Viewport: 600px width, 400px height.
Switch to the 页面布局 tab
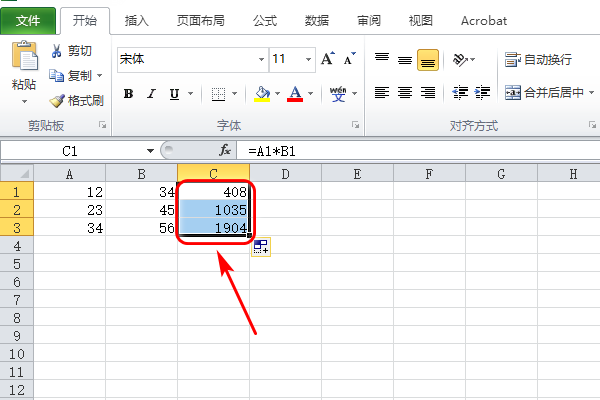(x=201, y=21)
